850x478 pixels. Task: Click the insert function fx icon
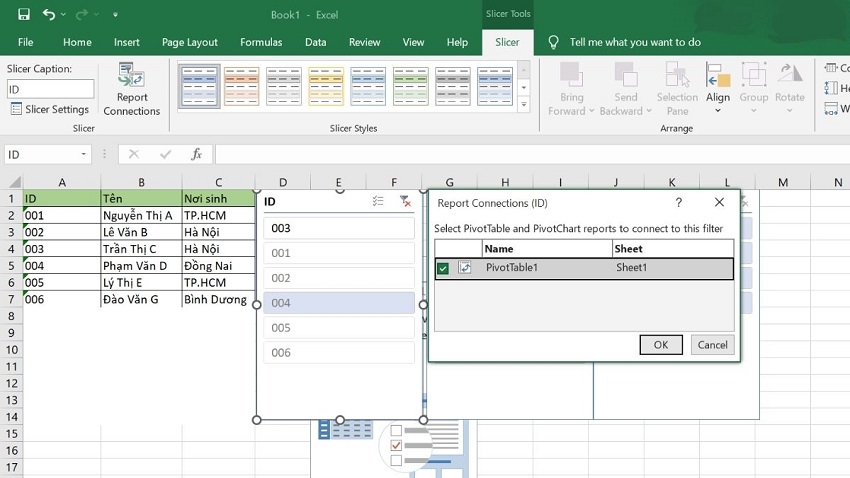(x=197, y=154)
